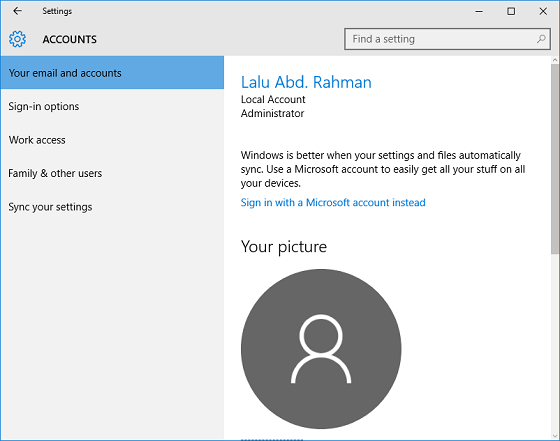560x441 pixels.
Task: Click the vertical scrollbar thumb
Action: [555, 159]
